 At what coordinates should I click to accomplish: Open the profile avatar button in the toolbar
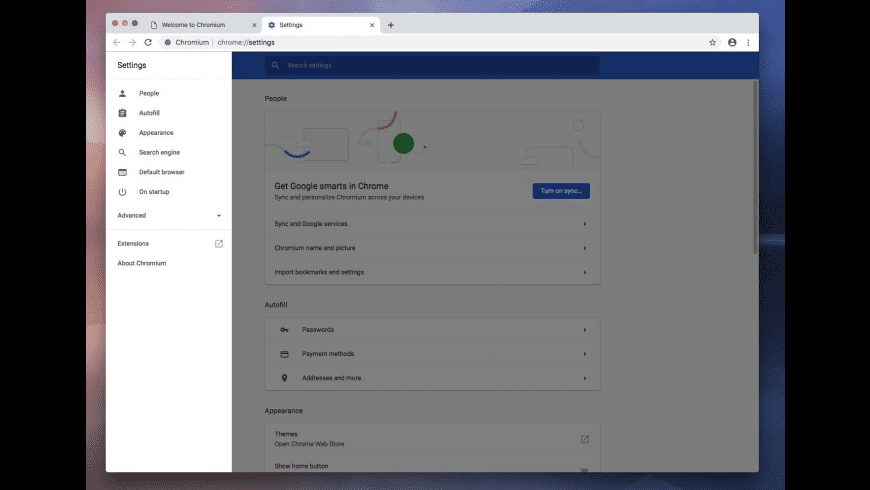732,42
